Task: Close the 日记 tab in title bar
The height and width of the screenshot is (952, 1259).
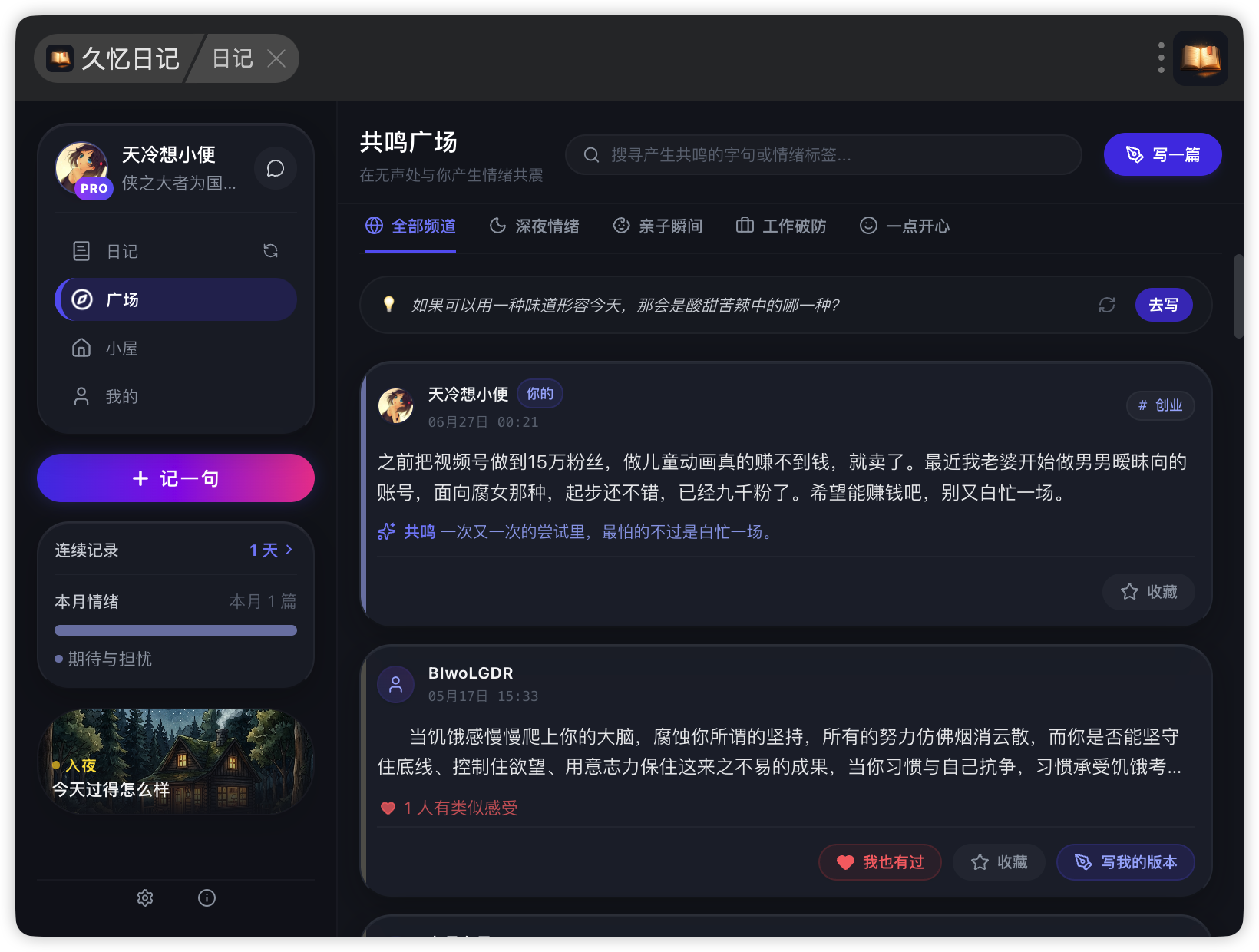Action: (x=276, y=58)
